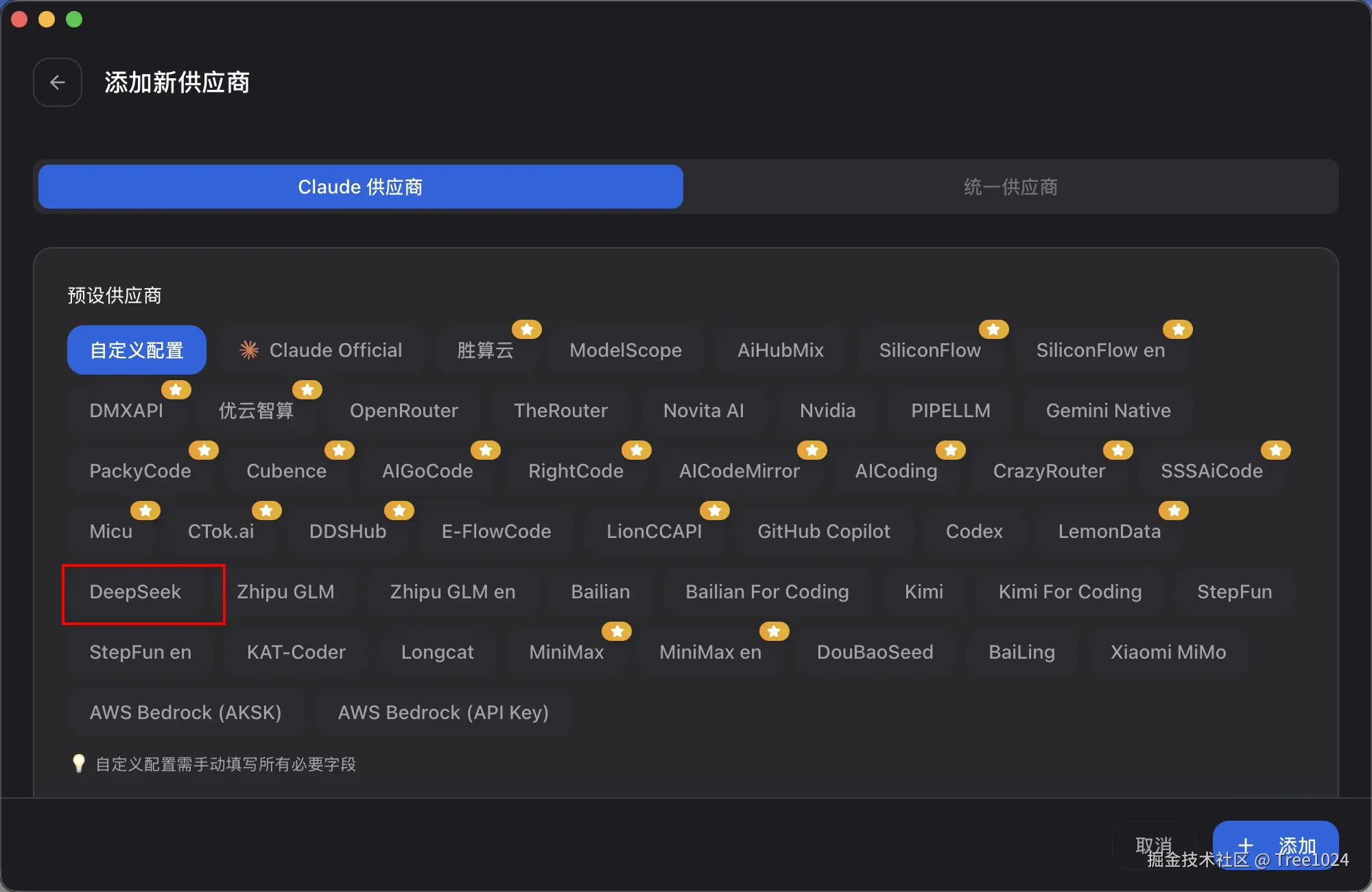The width and height of the screenshot is (1372, 892).
Task: Select the GitHub Copilot preset
Action: [x=823, y=531]
